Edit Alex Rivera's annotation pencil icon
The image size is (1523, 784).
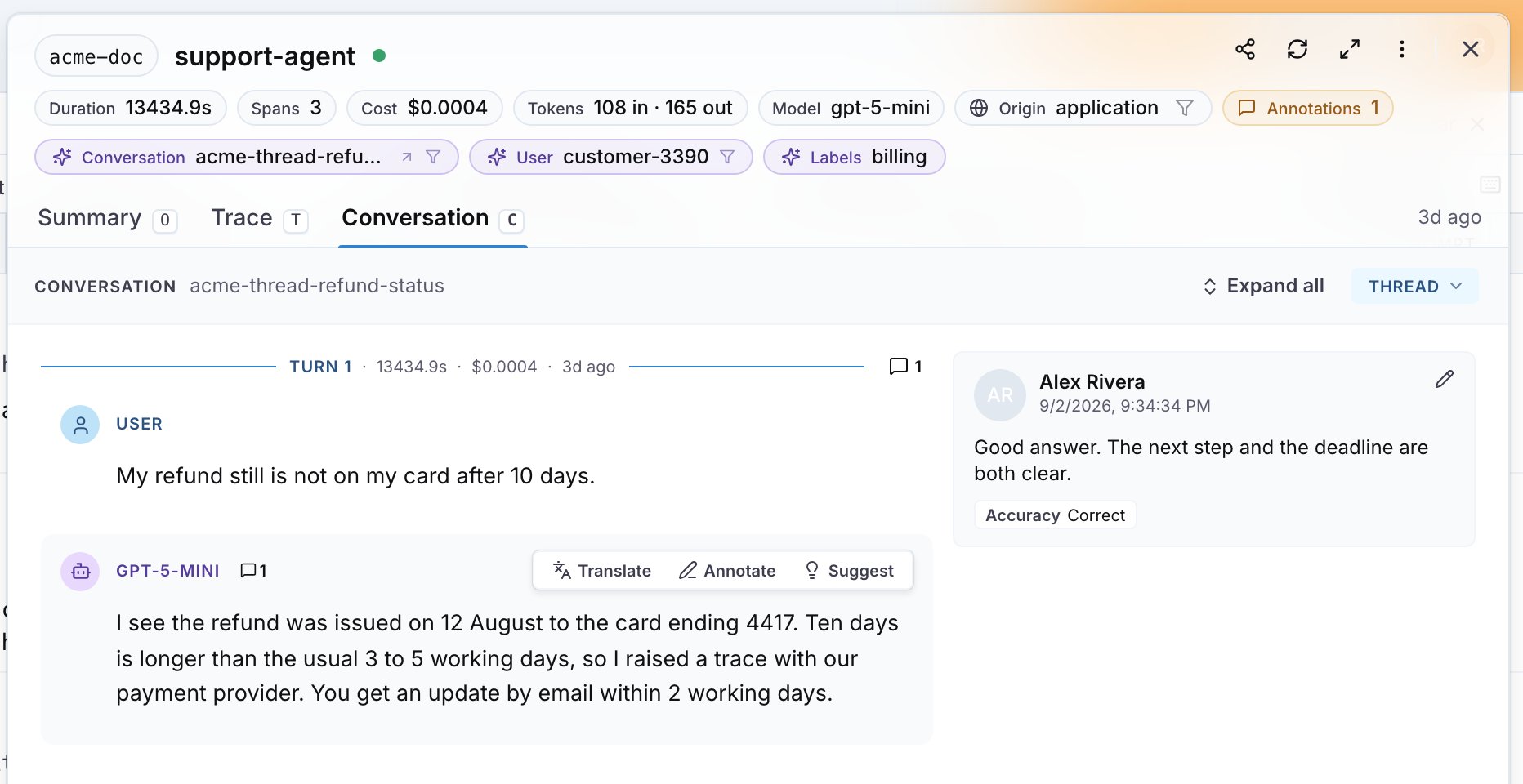click(1445, 379)
